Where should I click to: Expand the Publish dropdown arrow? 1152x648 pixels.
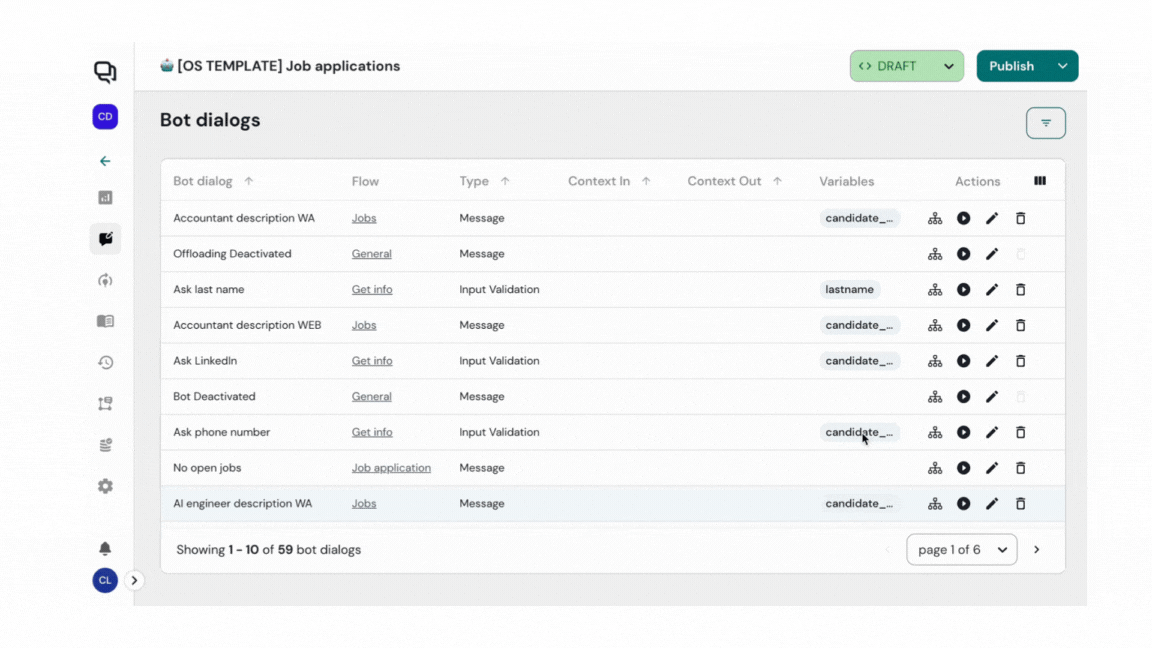(x=1062, y=66)
